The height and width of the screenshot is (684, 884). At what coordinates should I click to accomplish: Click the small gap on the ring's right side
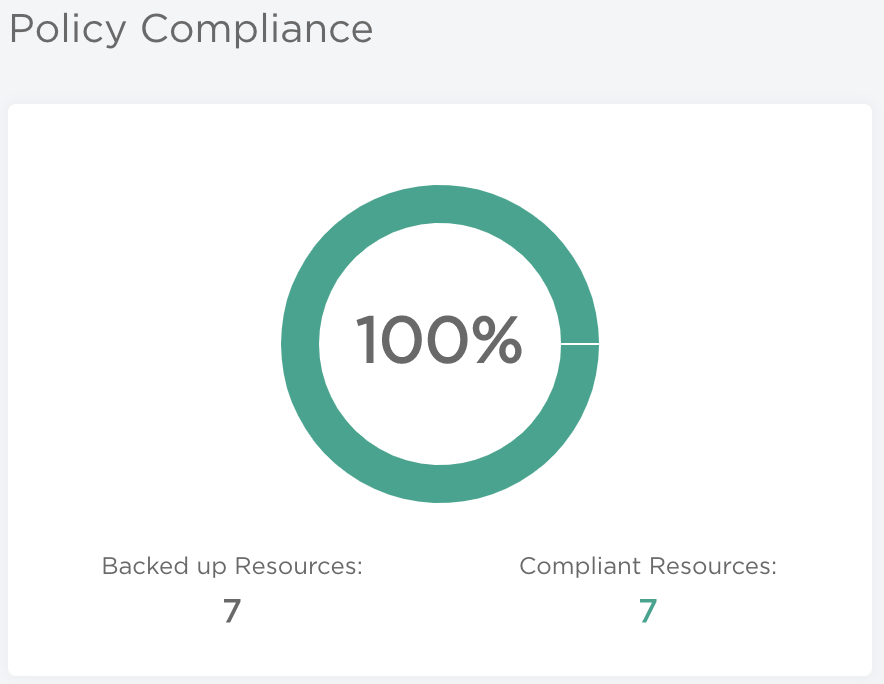click(580, 344)
